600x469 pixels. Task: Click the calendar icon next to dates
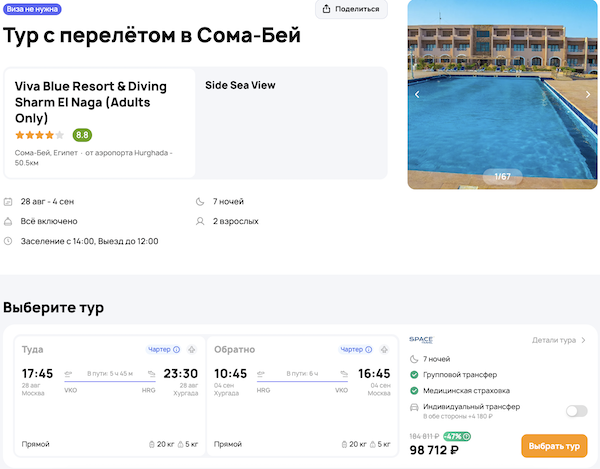click(9, 201)
